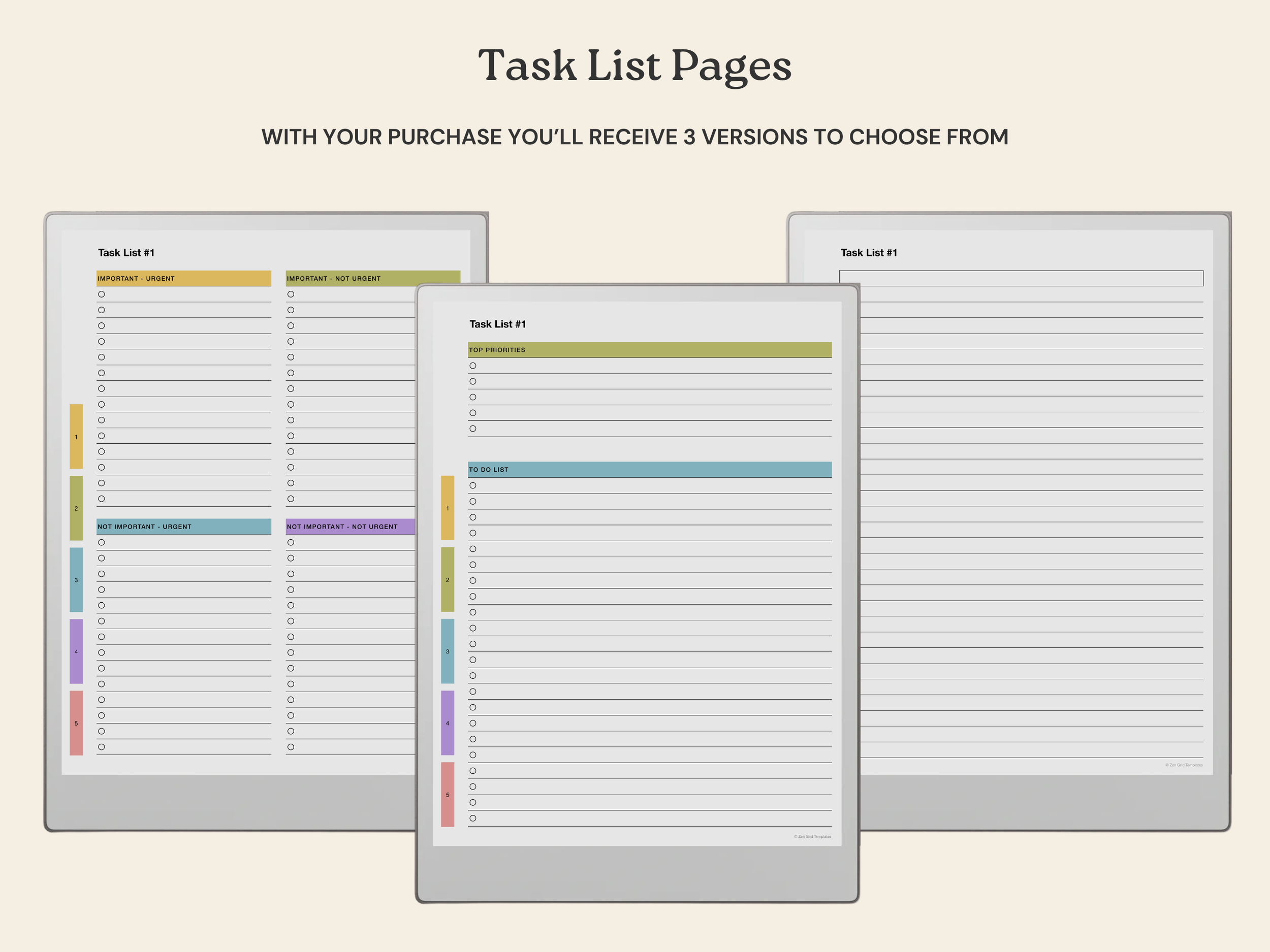
Task: Tick first circle under Important - Urgent
Action: 101,294
